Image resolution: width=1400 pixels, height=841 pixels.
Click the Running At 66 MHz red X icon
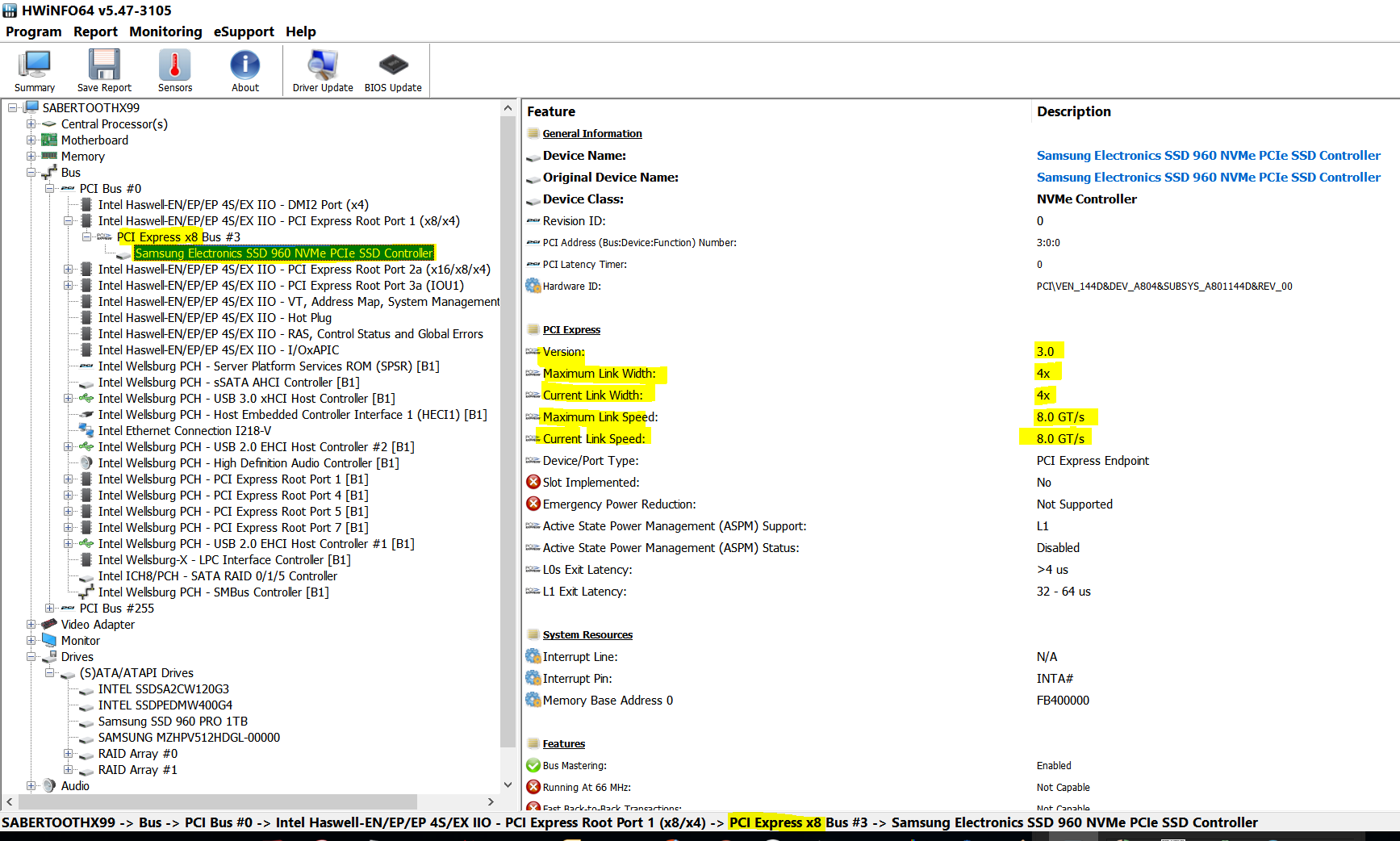point(533,787)
